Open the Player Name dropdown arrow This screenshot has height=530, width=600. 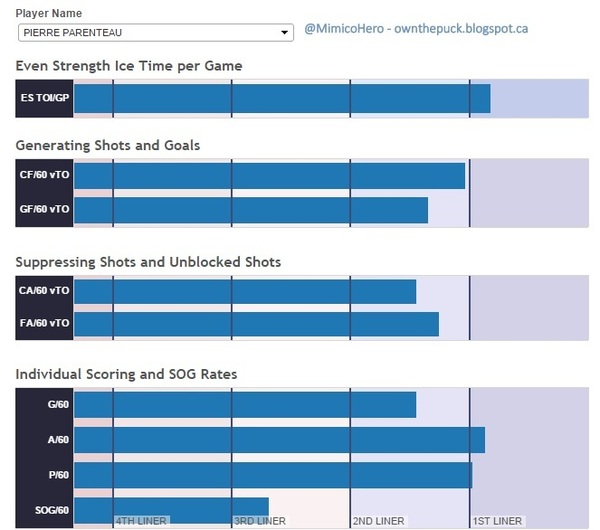pyautogui.click(x=287, y=32)
